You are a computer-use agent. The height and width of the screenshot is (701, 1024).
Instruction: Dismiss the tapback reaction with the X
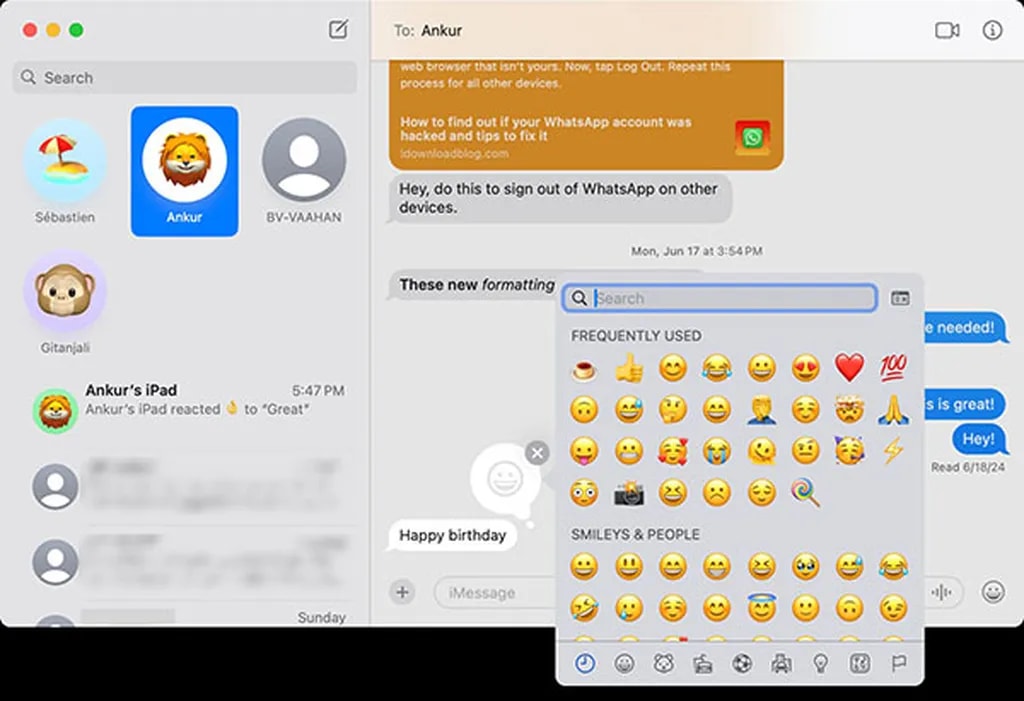tap(537, 454)
